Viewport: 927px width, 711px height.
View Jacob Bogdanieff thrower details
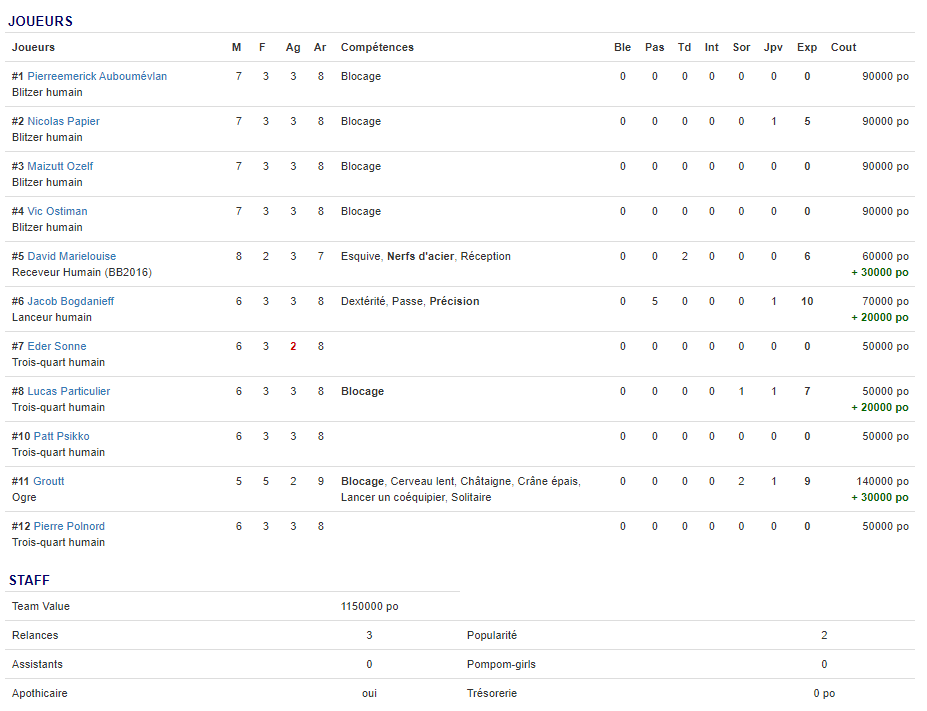(x=70, y=301)
